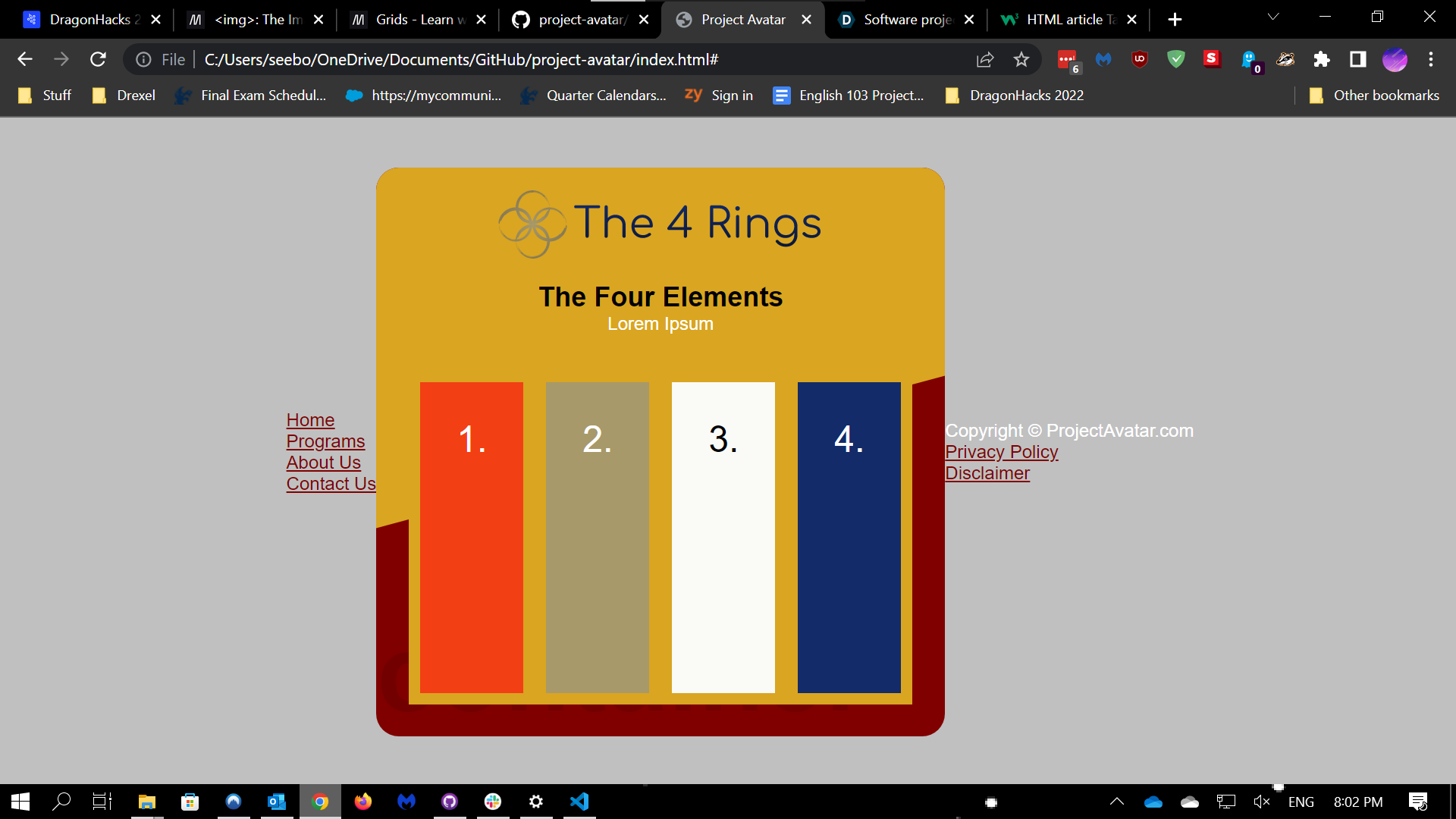1456x819 pixels.
Task: Open Chrome three-dot menu
Action: pyautogui.click(x=1431, y=59)
